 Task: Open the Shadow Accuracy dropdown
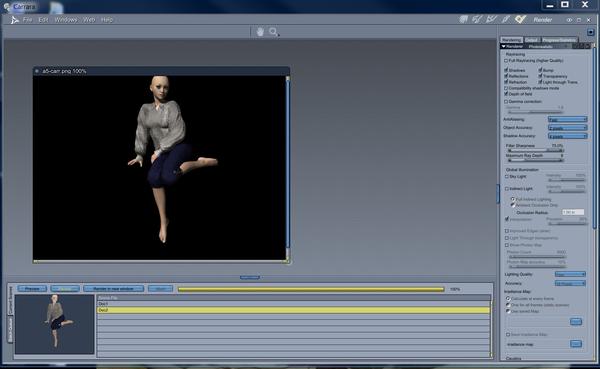[x=567, y=136]
